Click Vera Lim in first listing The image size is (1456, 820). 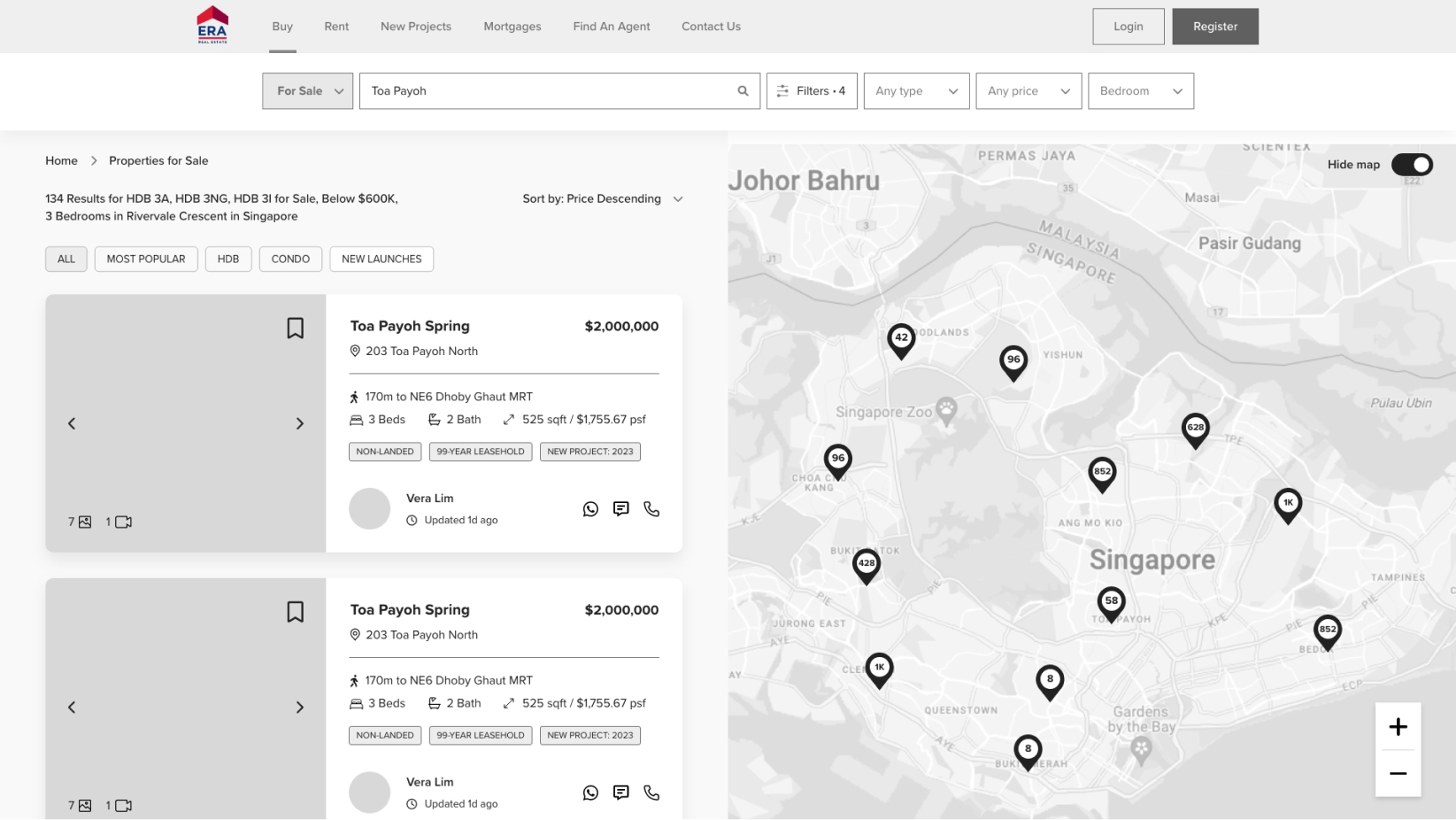430,499
